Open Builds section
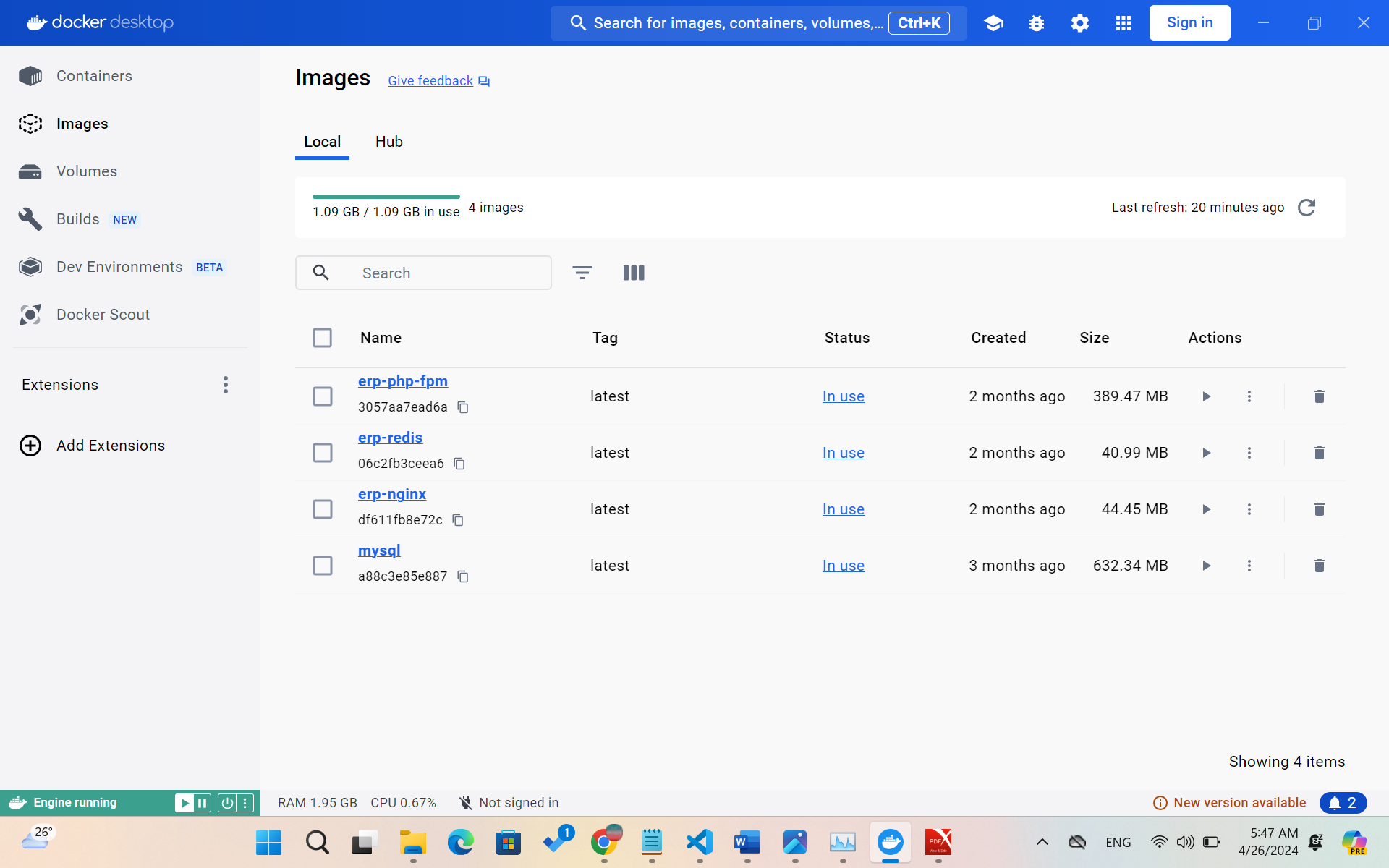This screenshot has width=1389, height=868. pos(77,219)
